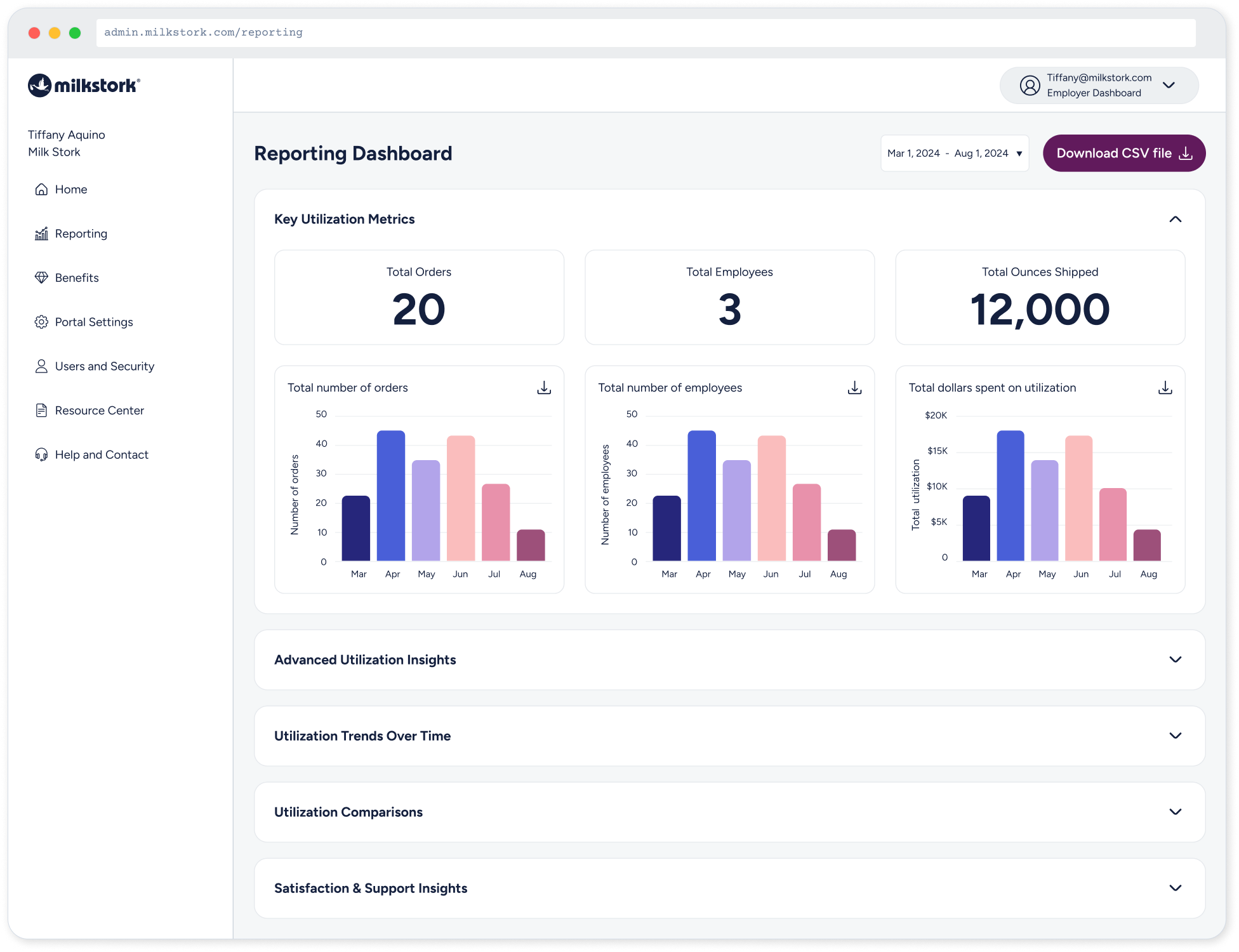Open the Resource Center

point(100,411)
